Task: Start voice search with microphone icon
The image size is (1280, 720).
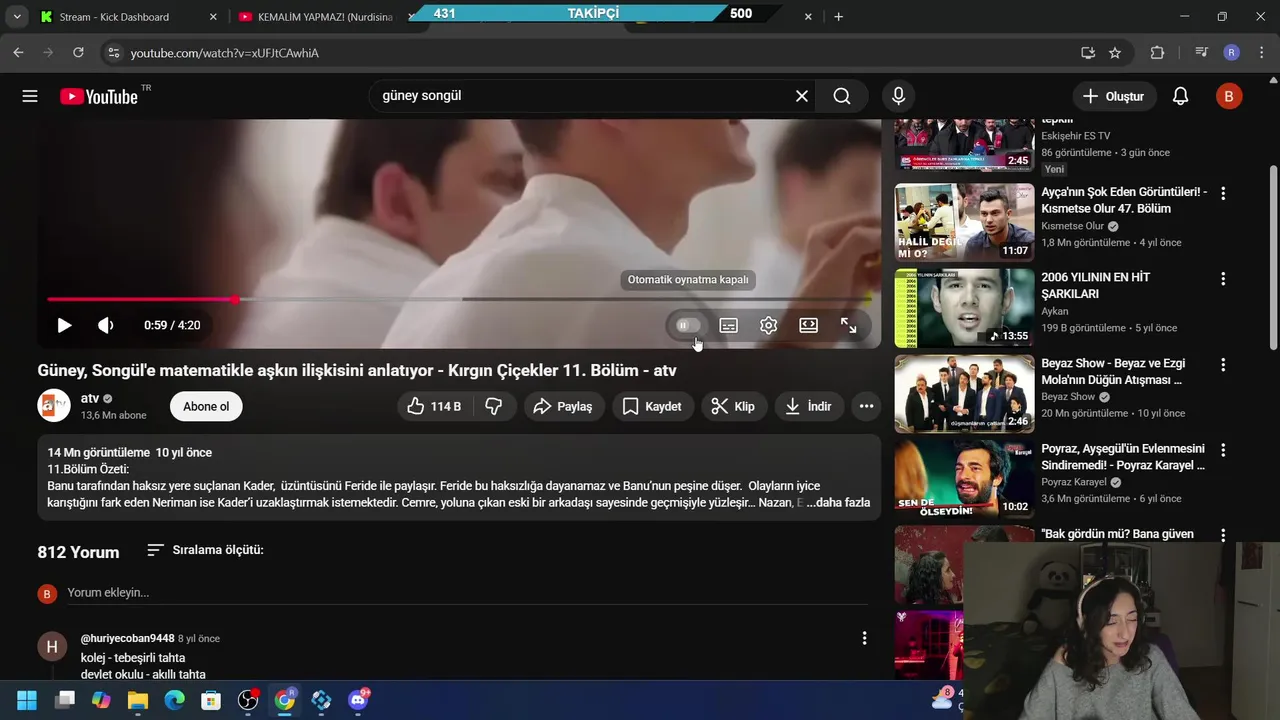Action: click(898, 96)
